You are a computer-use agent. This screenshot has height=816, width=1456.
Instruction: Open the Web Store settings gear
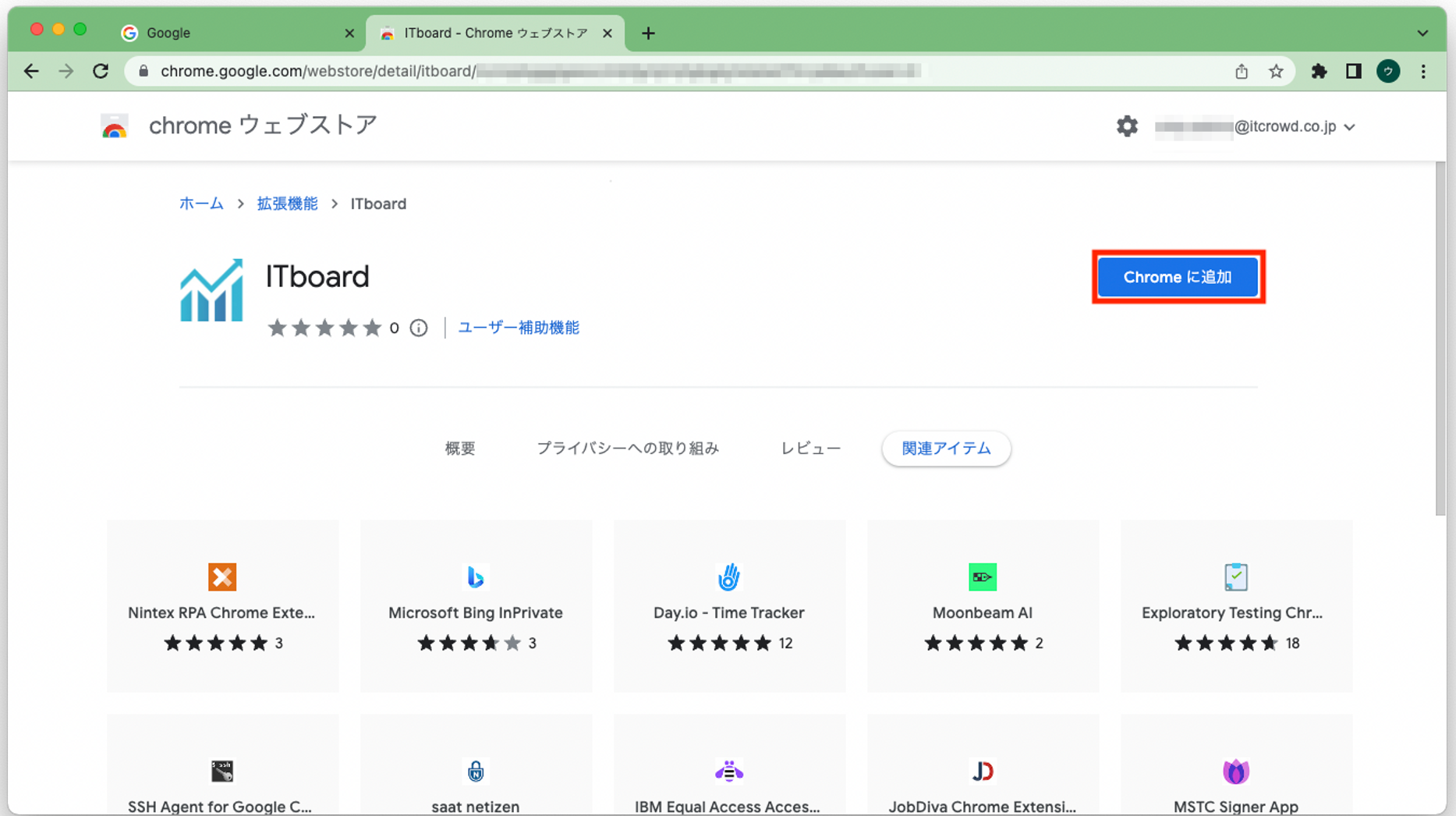(x=1126, y=126)
